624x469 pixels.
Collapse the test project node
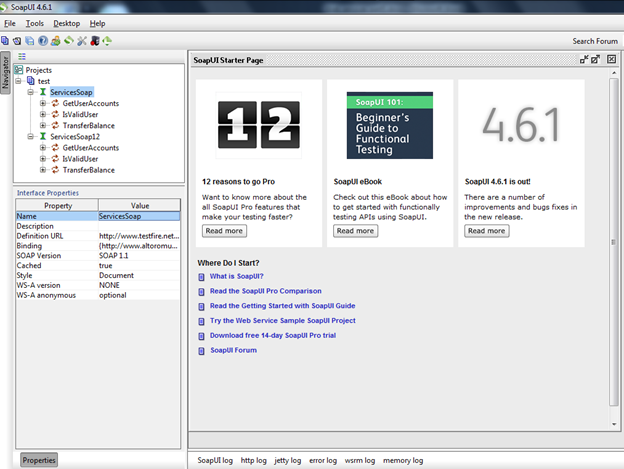[x=20, y=81]
